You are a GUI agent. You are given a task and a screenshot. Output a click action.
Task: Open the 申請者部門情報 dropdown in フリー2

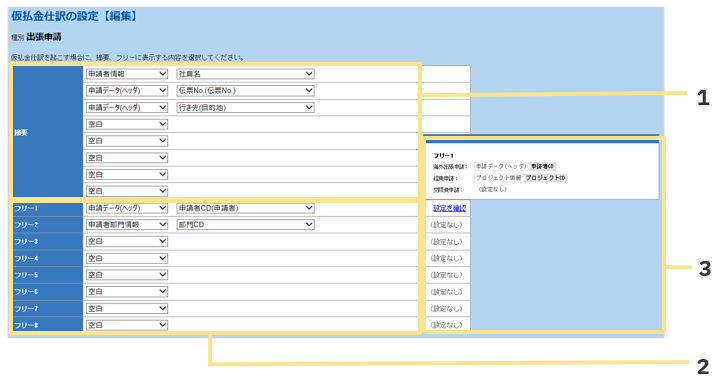(x=126, y=225)
